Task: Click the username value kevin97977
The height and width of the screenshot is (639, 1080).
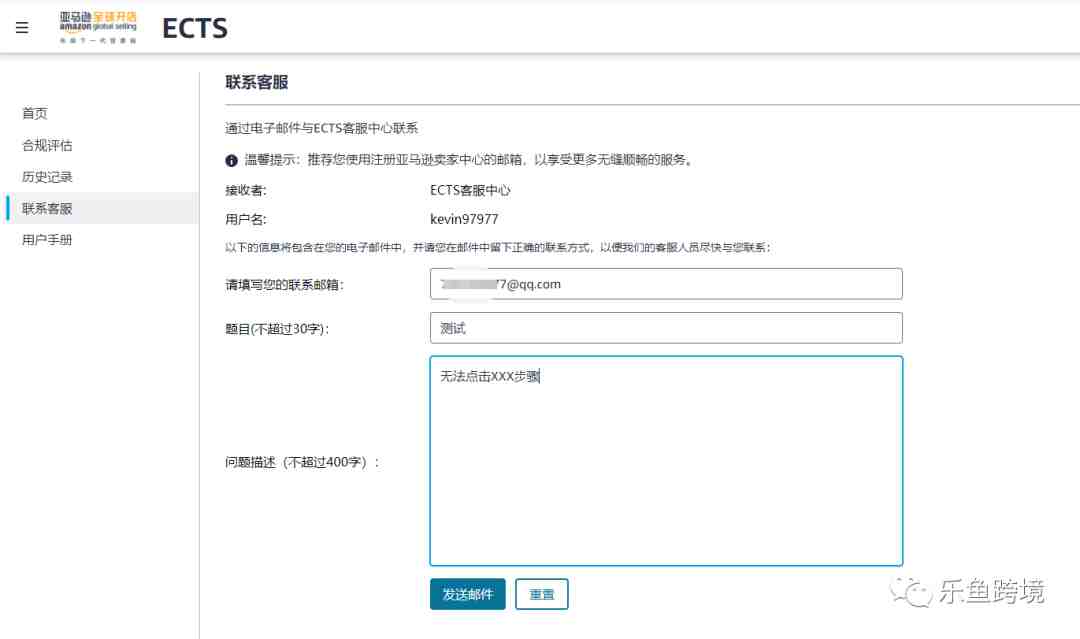Action: click(464, 219)
